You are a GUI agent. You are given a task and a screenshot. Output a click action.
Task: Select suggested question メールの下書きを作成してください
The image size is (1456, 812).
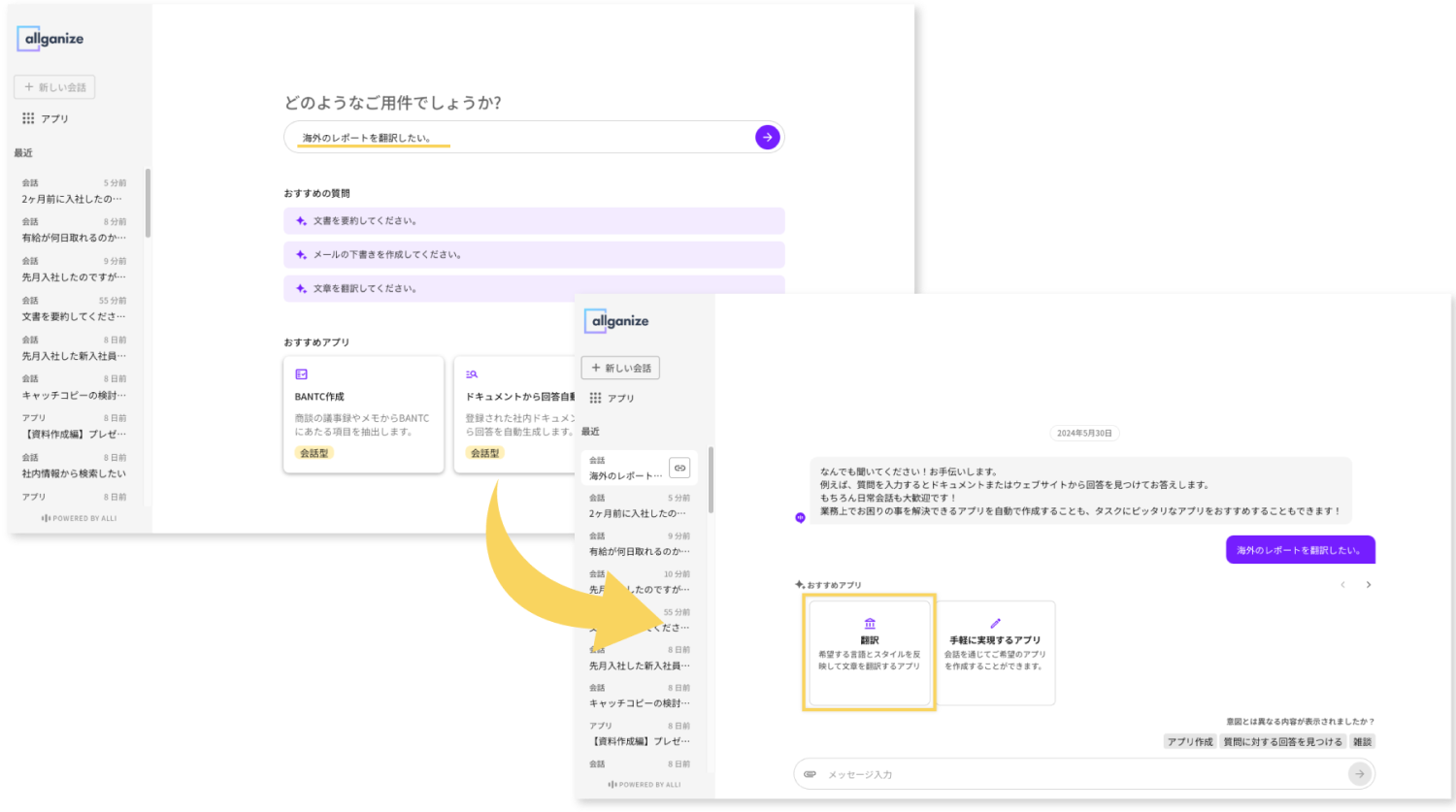pyautogui.click(x=534, y=255)
